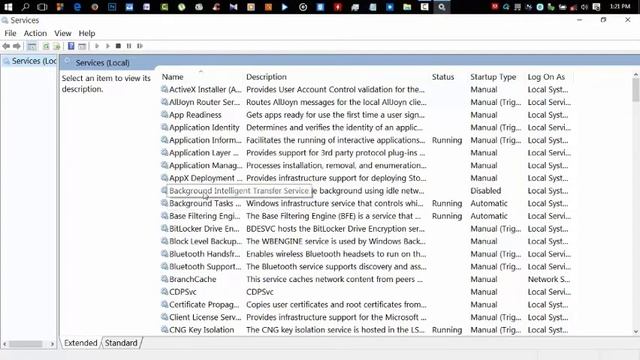The height and width of the screenshot is (360, 640).
Task: Switch to the Extended tab
Action: click(x=80, y=343)
